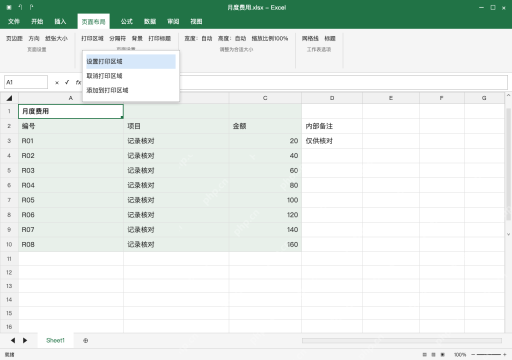Click the fx insert function icon
Image resolution: width=512 pixels, height=360 pixels.
78,82
